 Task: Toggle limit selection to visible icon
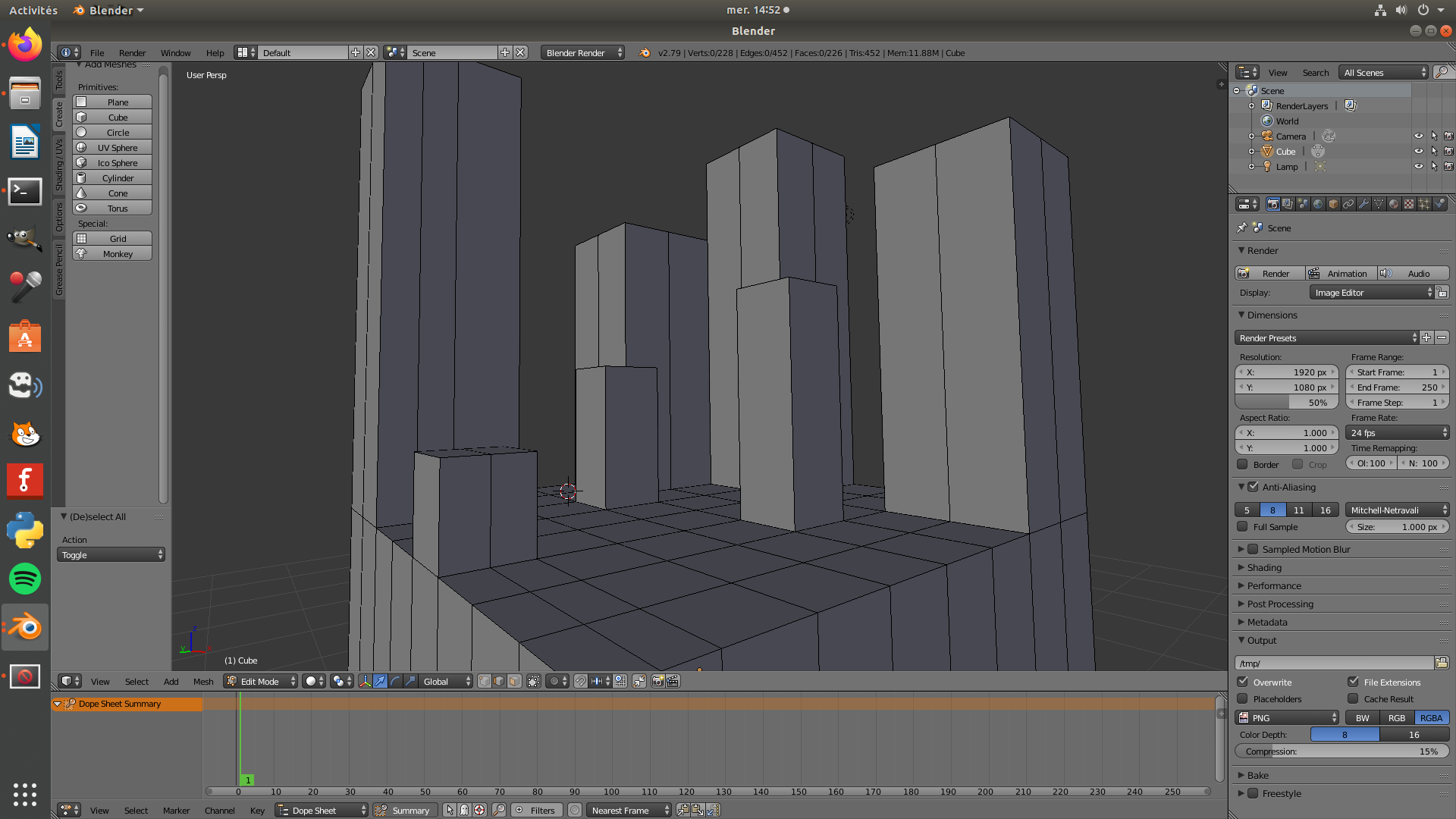click(x=534, y=681)
